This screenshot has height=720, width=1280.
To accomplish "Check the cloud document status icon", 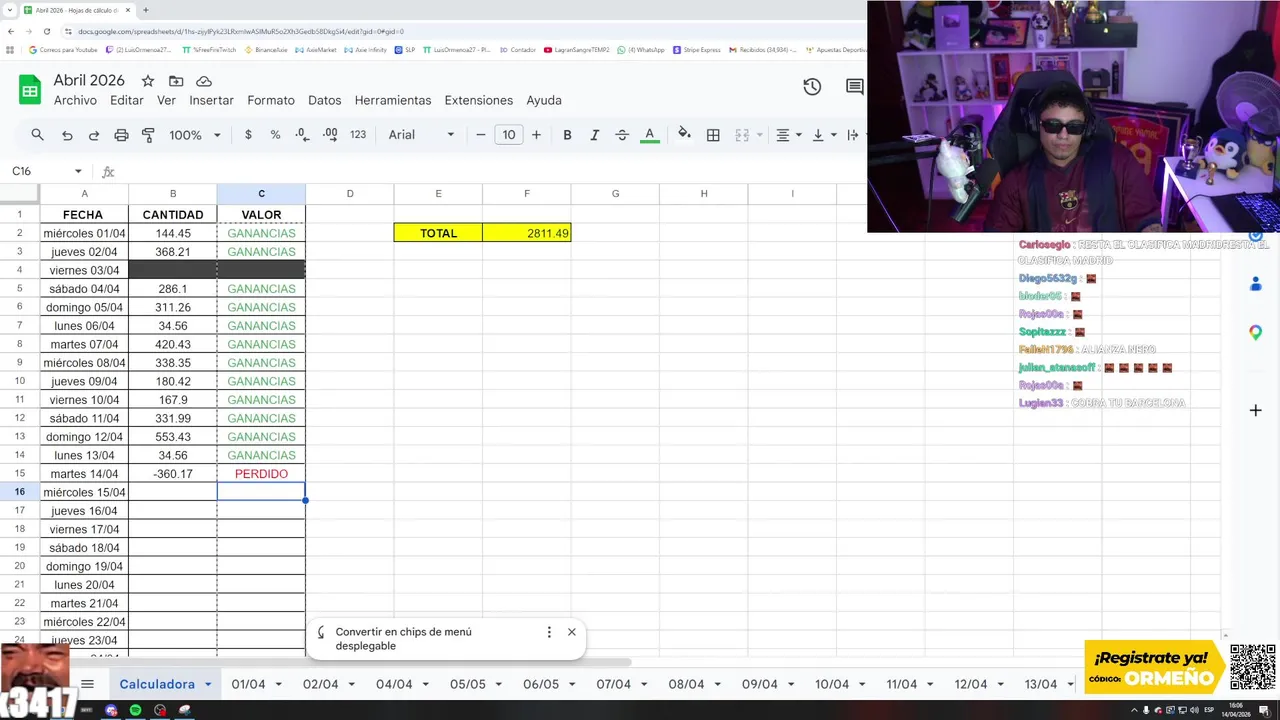I will (x=204, y=81).
